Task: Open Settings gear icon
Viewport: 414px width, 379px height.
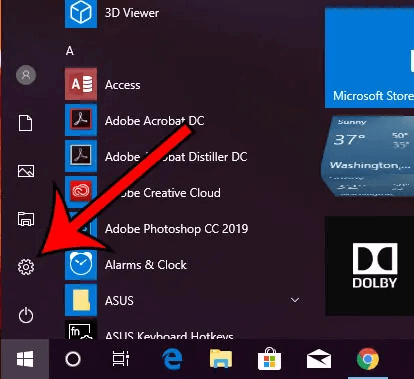Action: [26, 267]
